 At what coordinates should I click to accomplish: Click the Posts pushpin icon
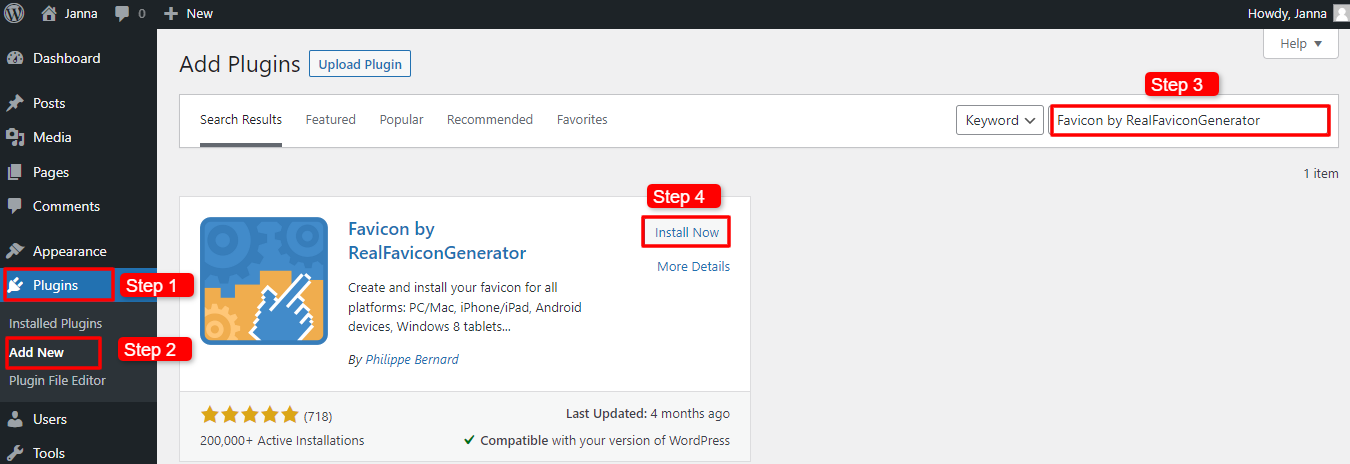(15, 103)
